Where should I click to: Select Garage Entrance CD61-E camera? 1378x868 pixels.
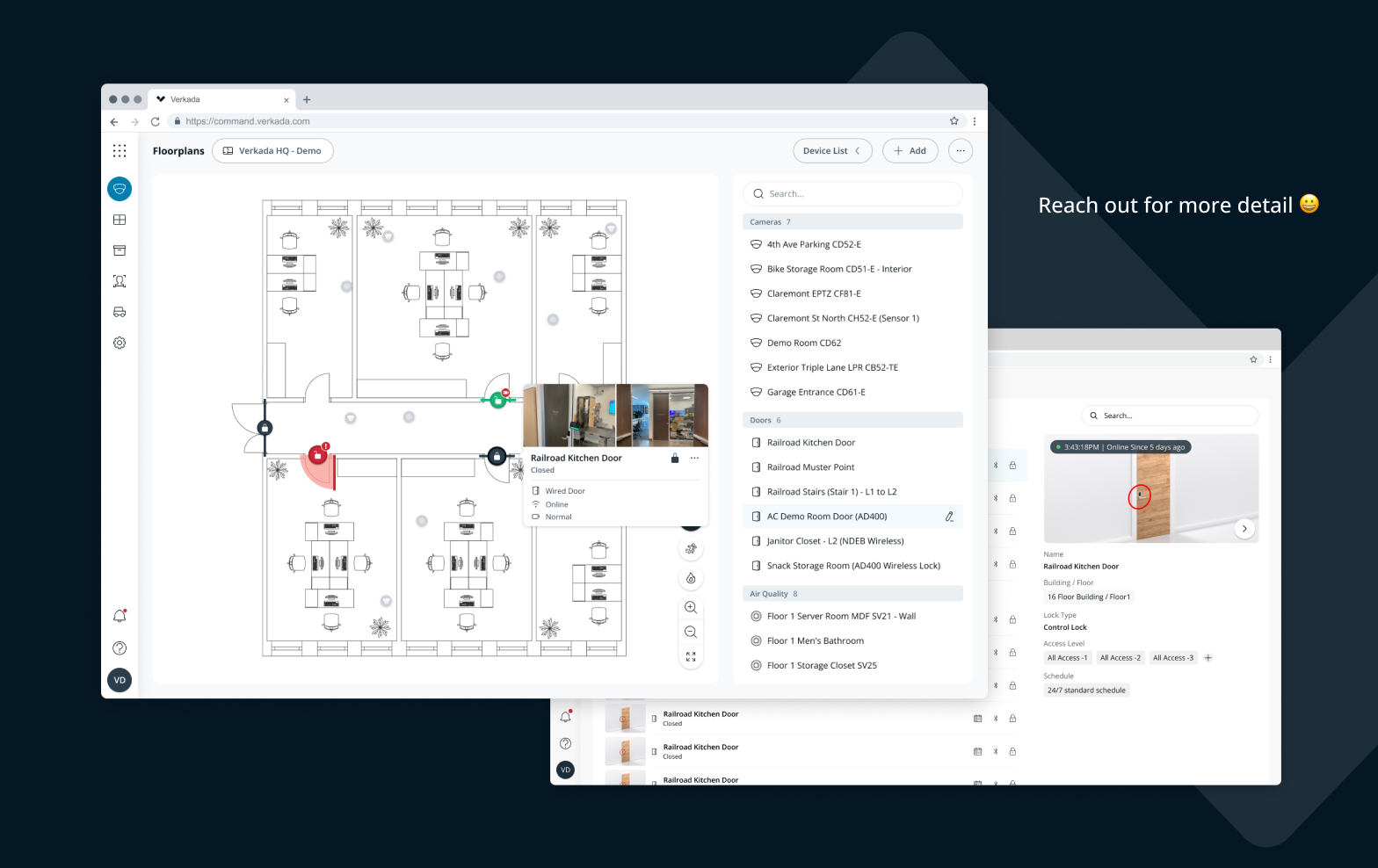[852, 393]
